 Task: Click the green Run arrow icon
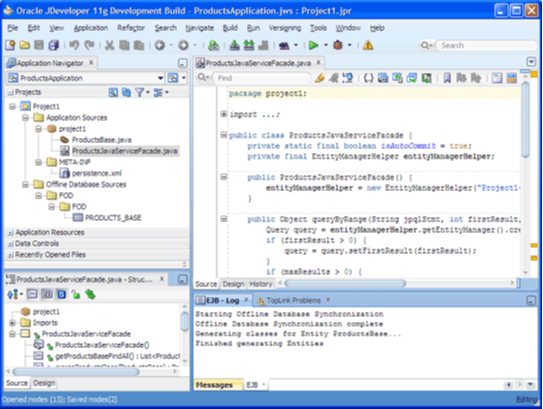313,45
